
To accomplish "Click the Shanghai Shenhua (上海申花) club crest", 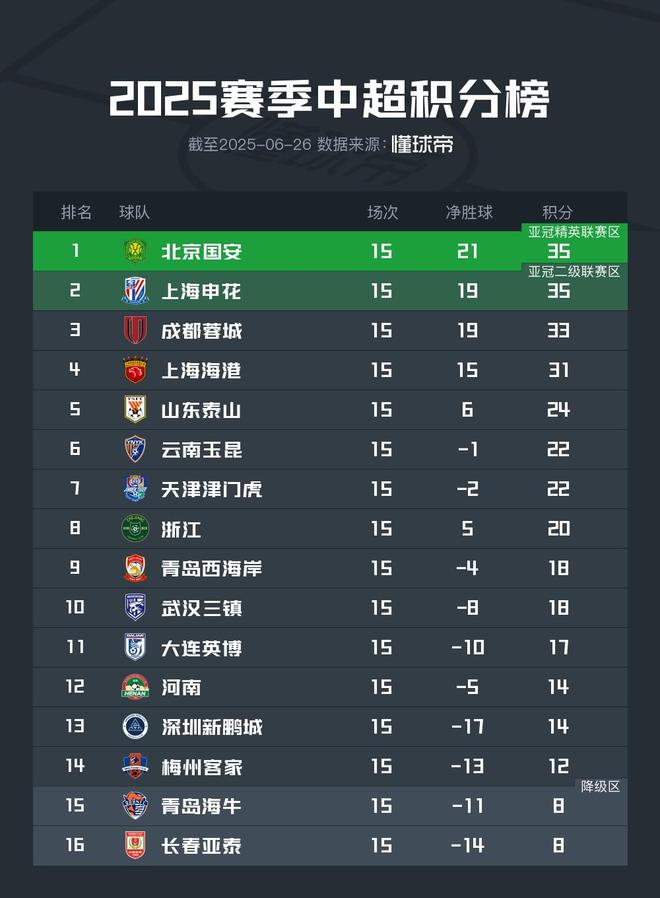I will coord(135,291).
